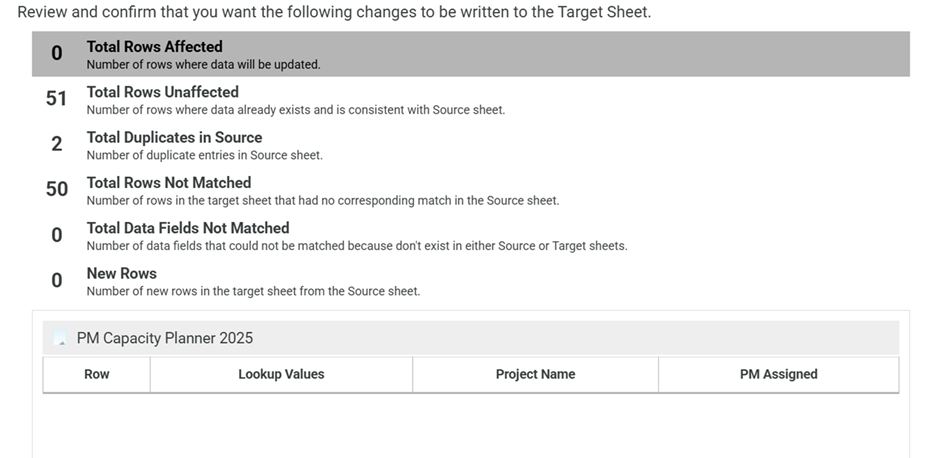The height and width of the screenshot is (458, 934).
Task: Click the PM Capacity Planner 2025 sheet title
Action: click(x=165, y=338)
